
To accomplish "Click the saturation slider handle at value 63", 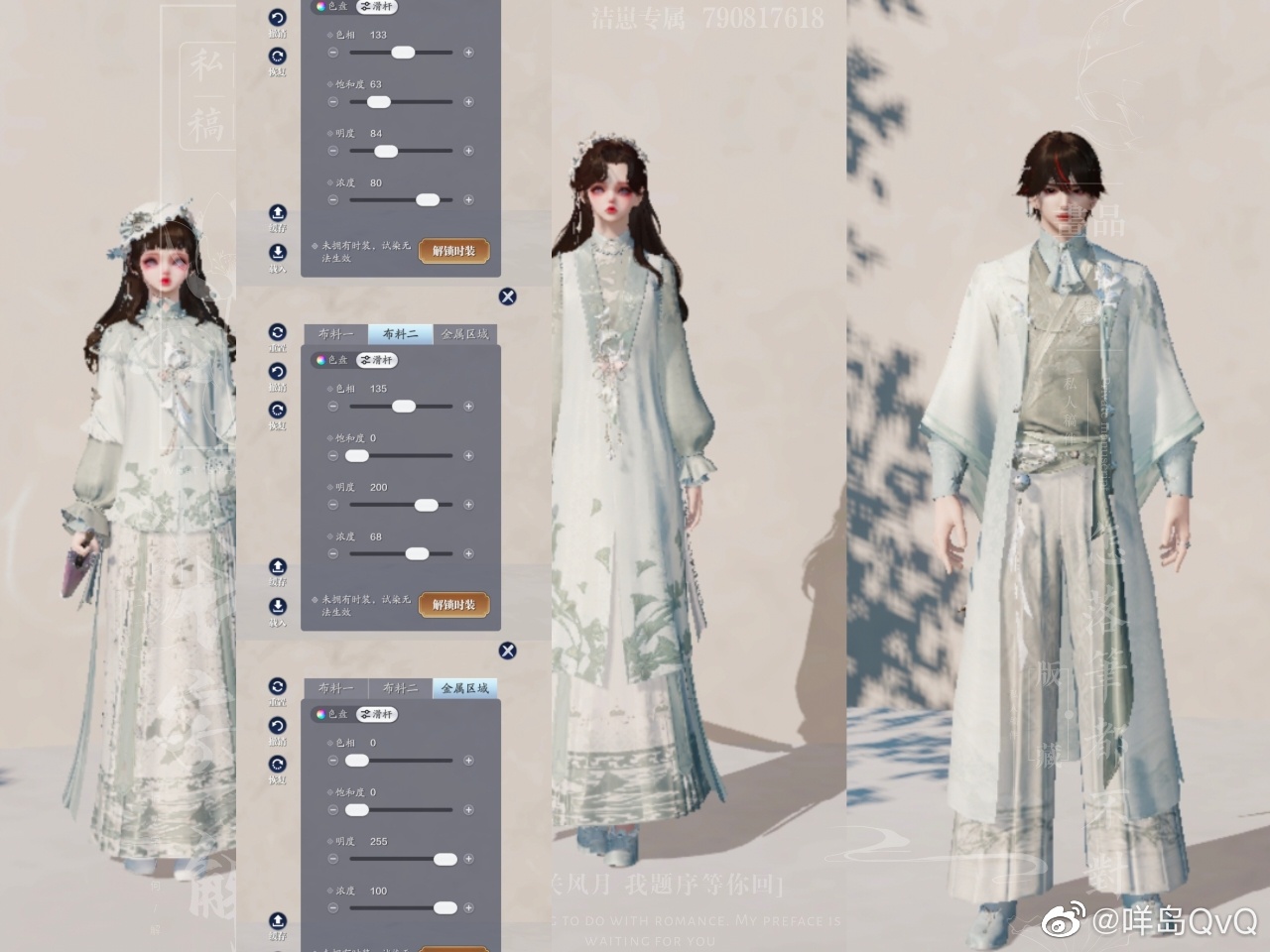I will (378, 102).
